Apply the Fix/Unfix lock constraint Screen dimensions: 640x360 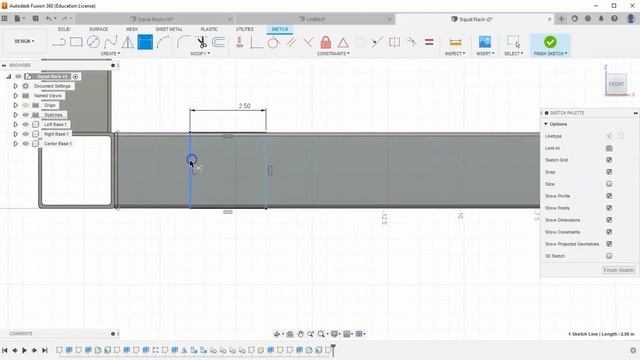(x=326, y=42)
